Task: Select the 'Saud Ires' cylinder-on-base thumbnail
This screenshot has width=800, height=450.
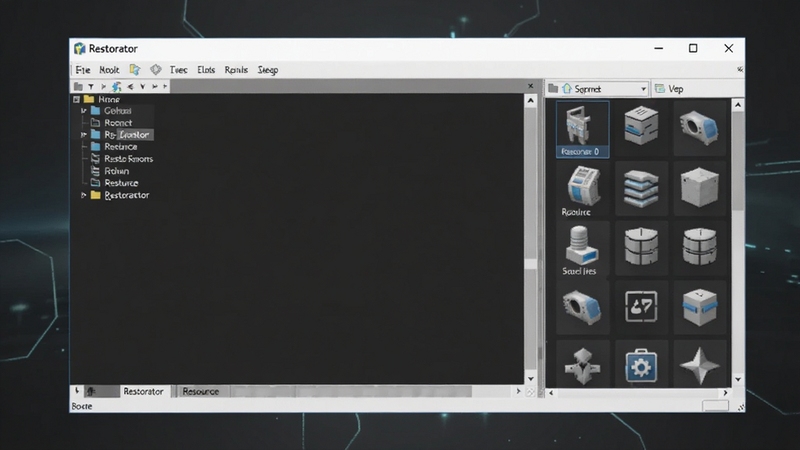Action: click(582, 249)
